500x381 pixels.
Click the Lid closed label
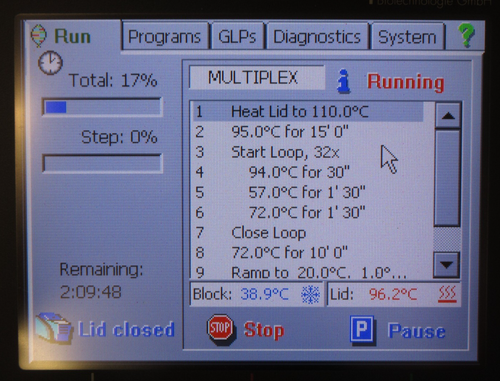[126, 329]
